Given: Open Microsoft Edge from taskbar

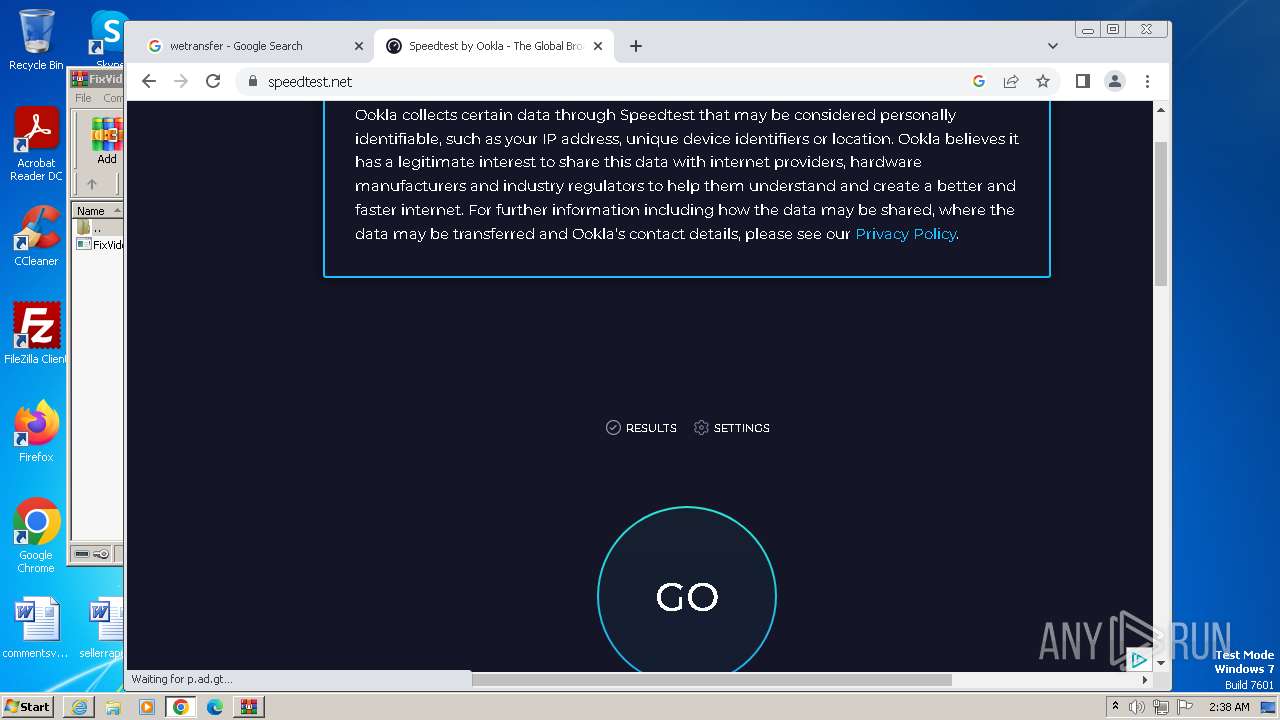Looking at the screenshot, I should click(215, 707).
